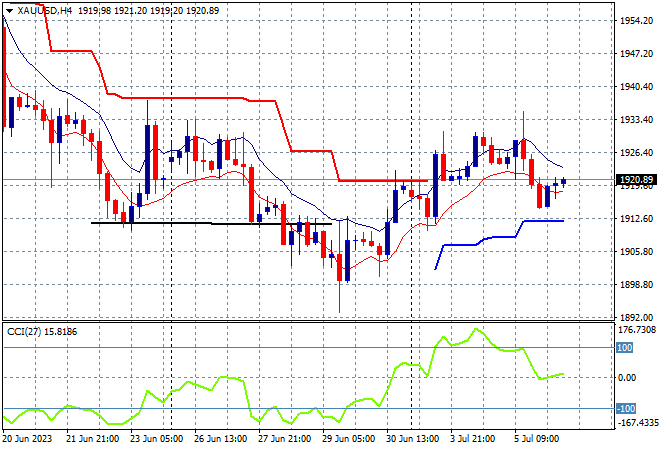
Task: Click the CCI -100 level marker
Action: 626,408
